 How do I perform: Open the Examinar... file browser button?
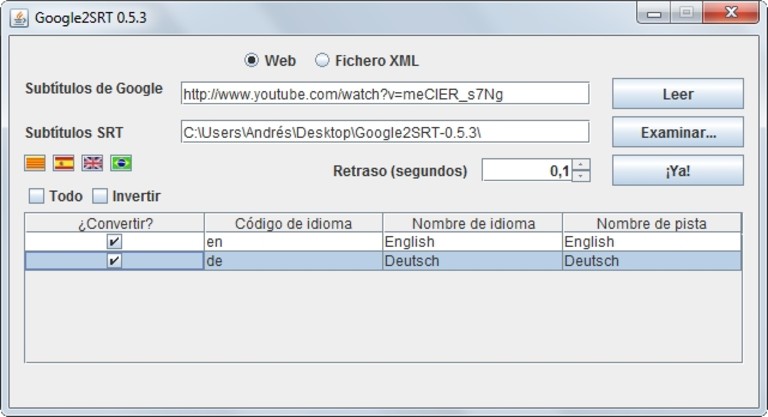click(x=678, y=132)
